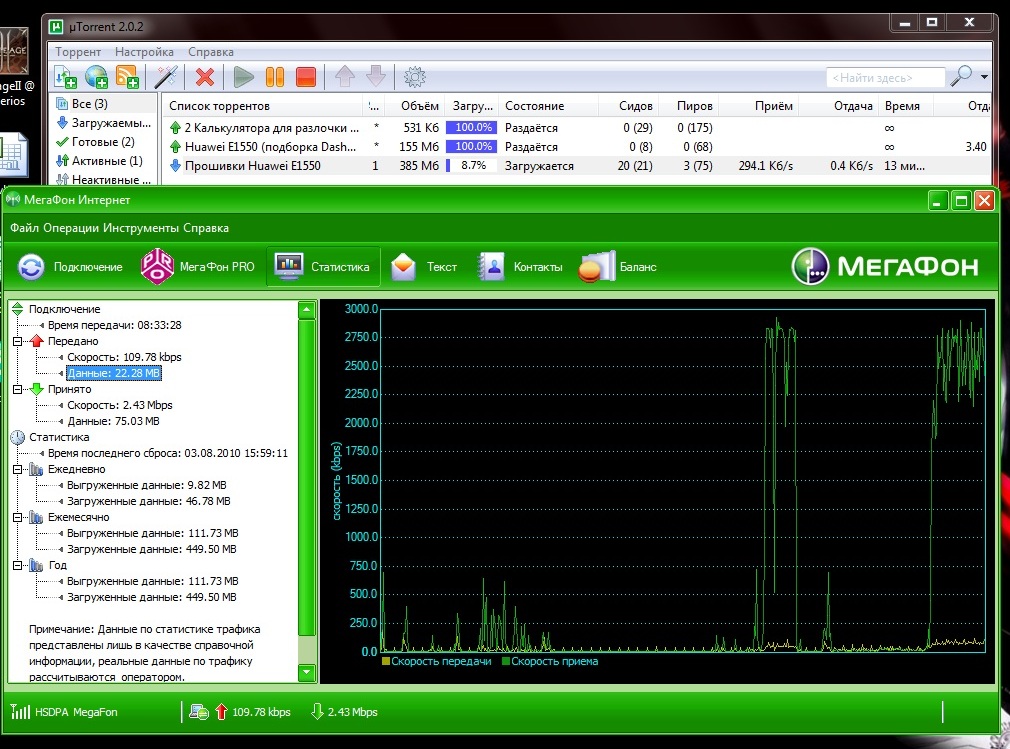Click the red upload speed arrow
This screenshot has height=749, width=1010.
(x=221, y=712)
